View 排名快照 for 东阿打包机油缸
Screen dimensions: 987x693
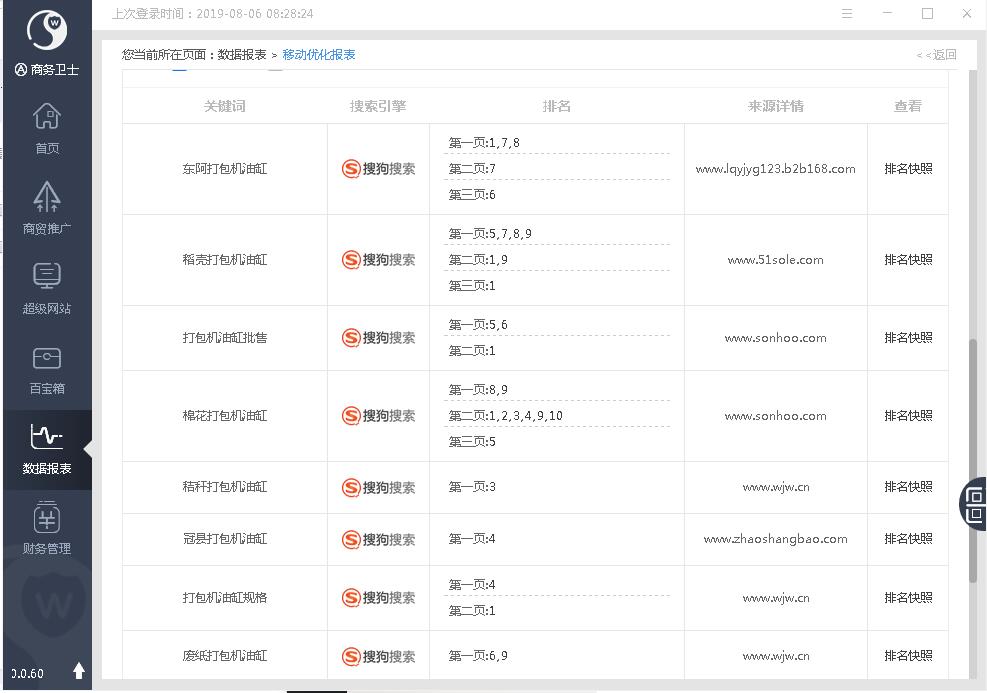(x=908, y=169)
